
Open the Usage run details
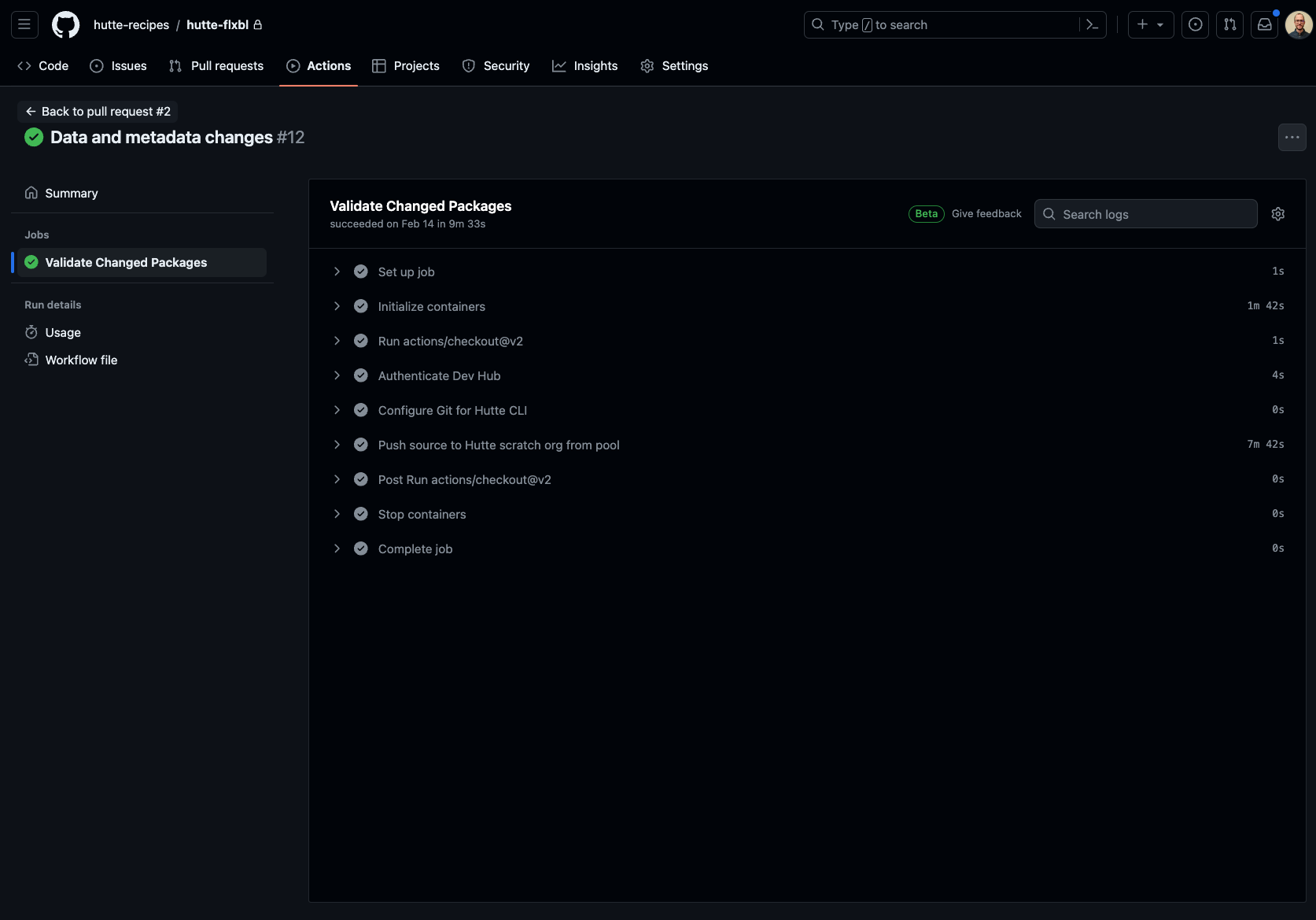click(142, 332)
